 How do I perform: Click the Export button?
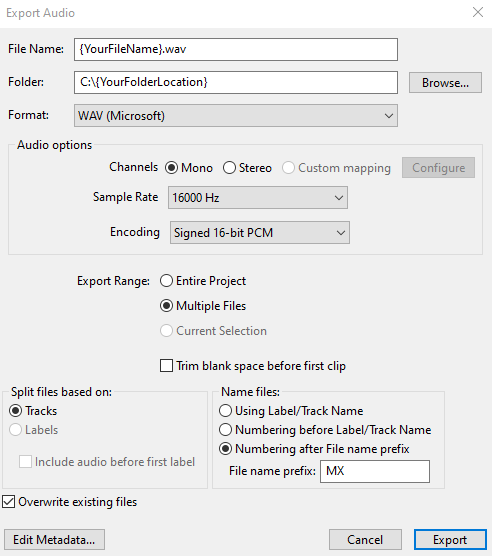point(450,540)
